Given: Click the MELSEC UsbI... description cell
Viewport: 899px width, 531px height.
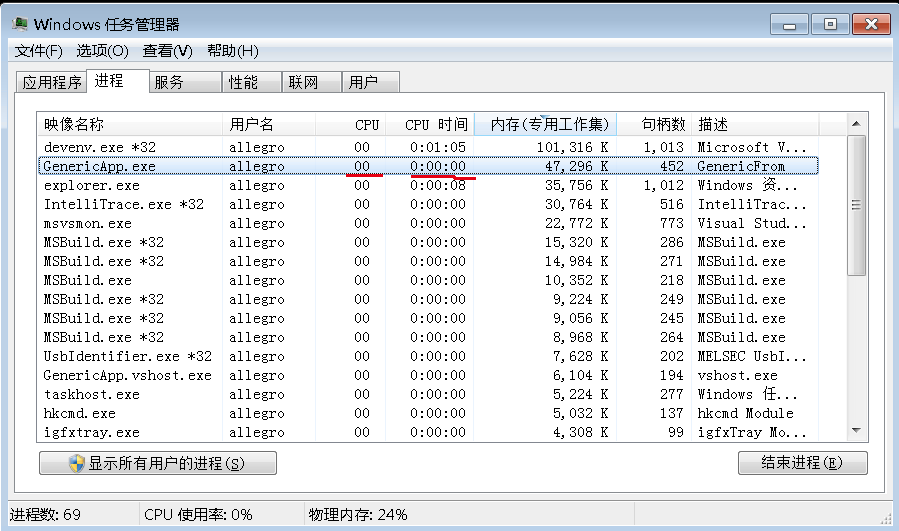Looking at the screenshot, I should (752, 356).
